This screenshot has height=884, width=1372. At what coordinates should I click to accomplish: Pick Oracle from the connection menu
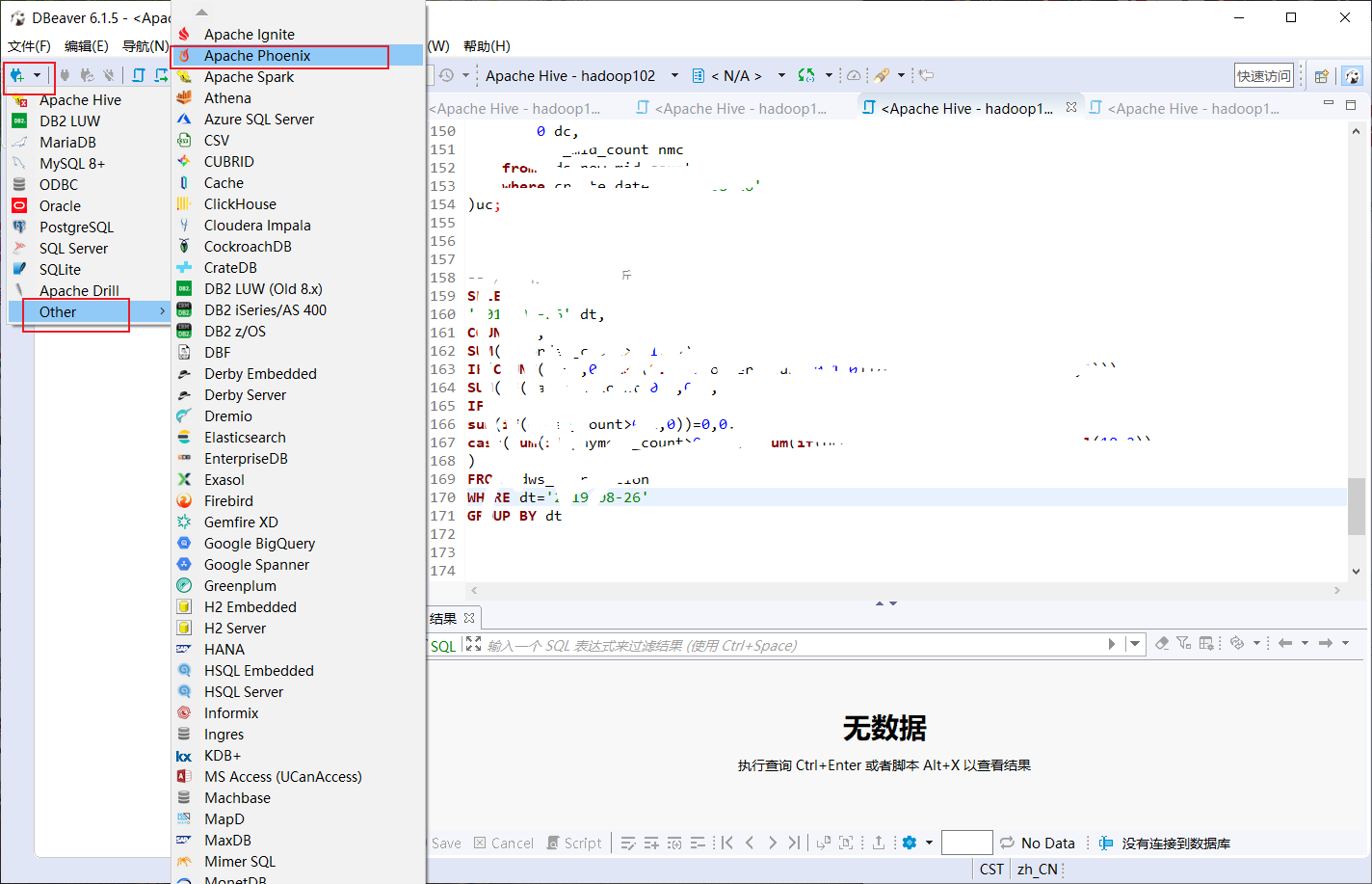(89, 206)
